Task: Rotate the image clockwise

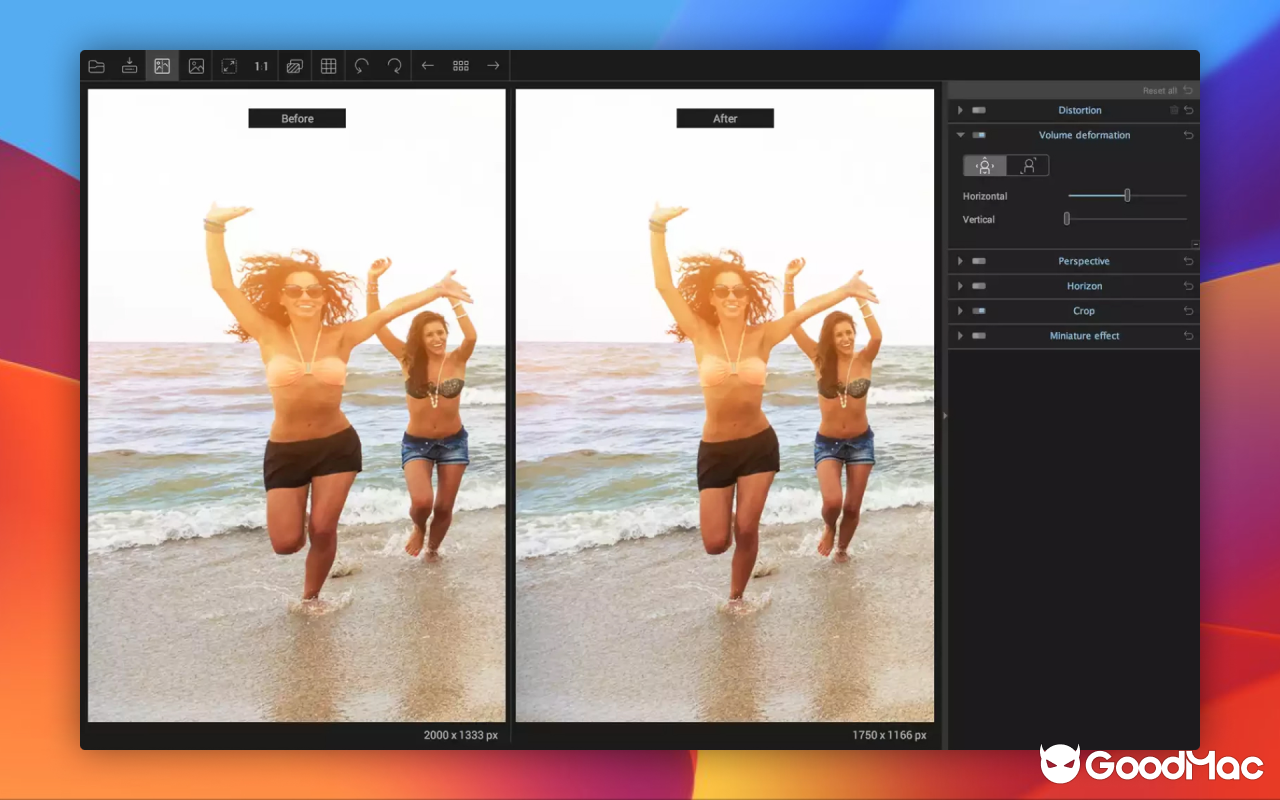Action: (395, 66)
